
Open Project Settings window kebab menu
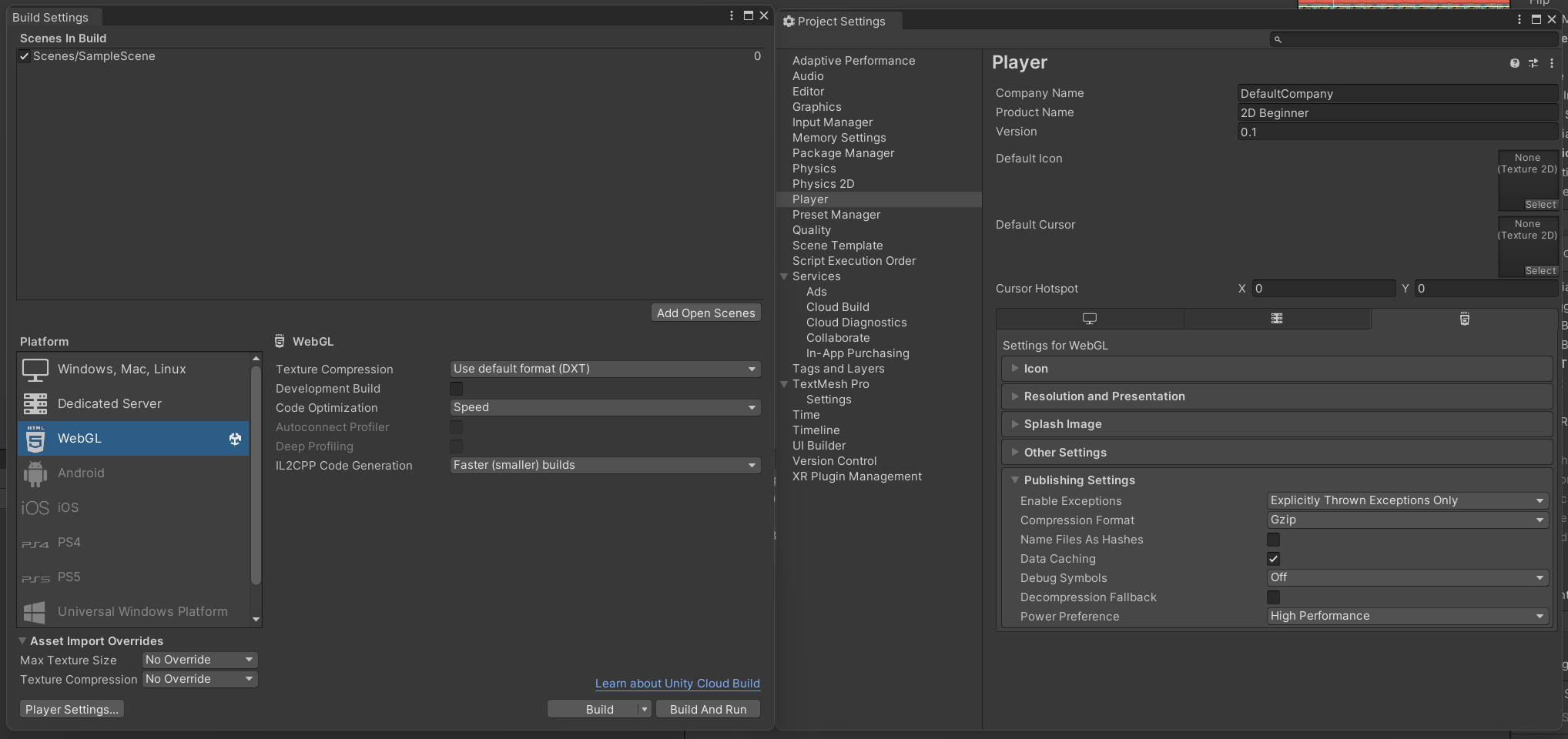(1519, 19)
